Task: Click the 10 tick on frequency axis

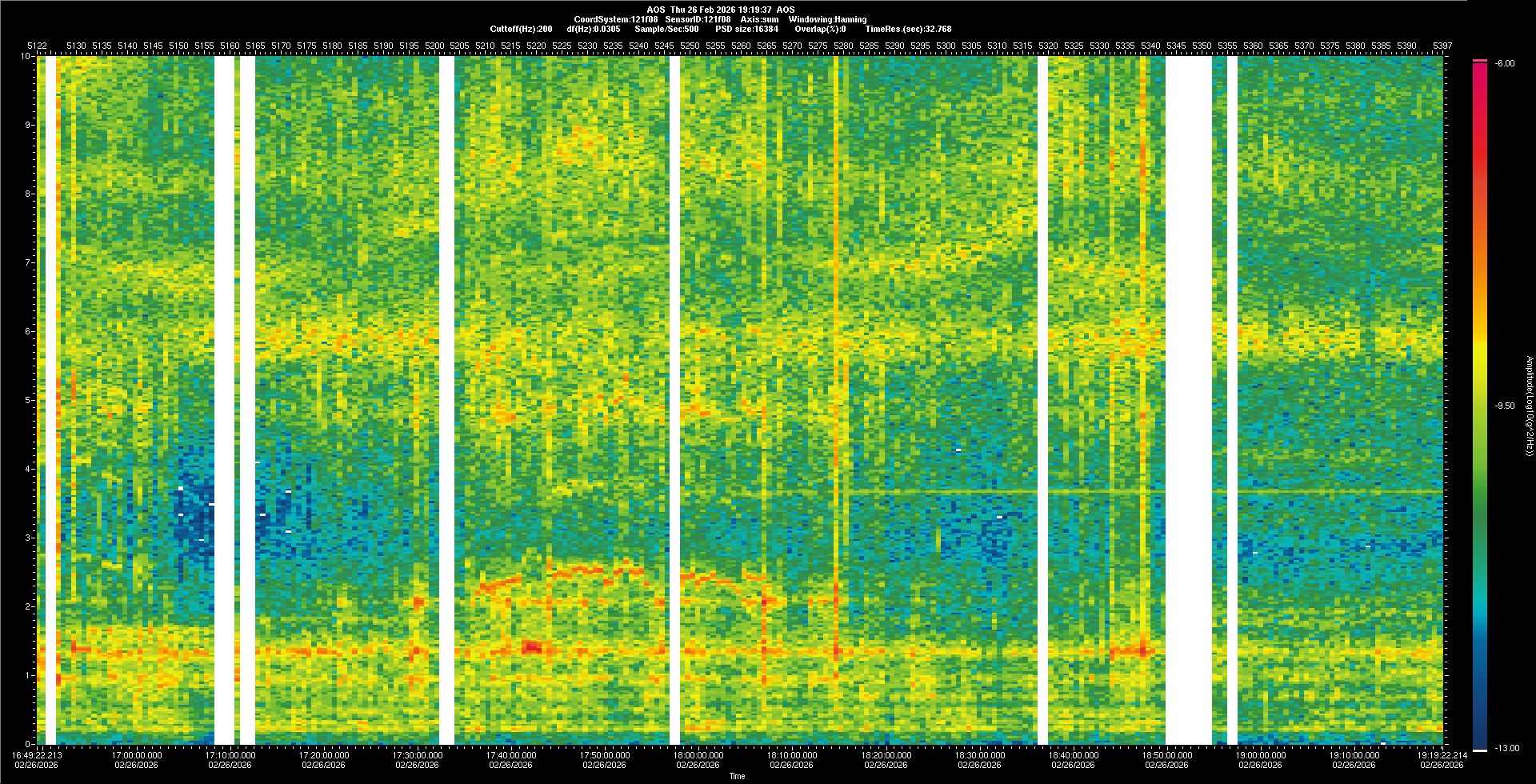Action: pyautogui.click(x=26, y=57)
